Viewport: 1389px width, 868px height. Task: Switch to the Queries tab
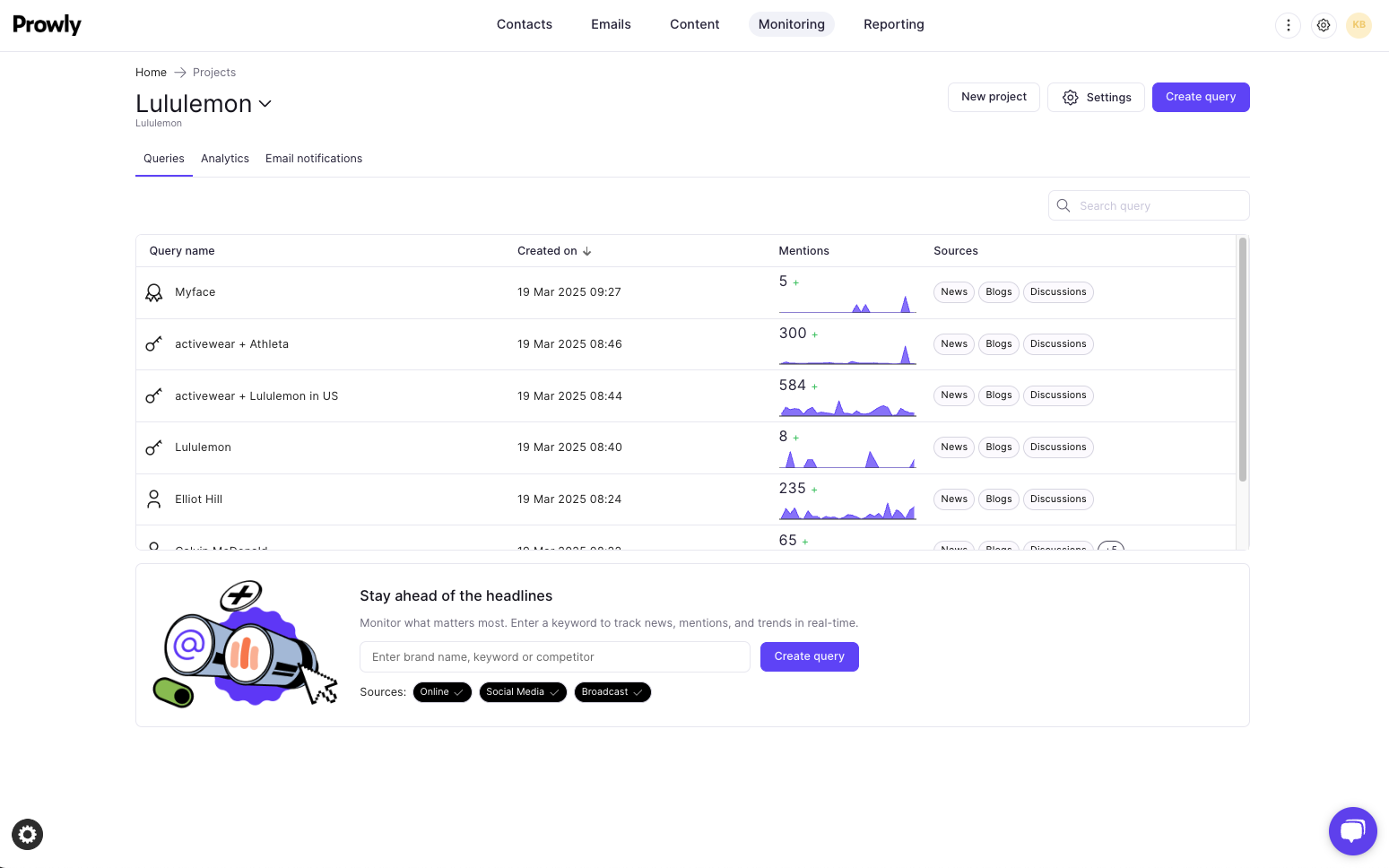point(164,159)
